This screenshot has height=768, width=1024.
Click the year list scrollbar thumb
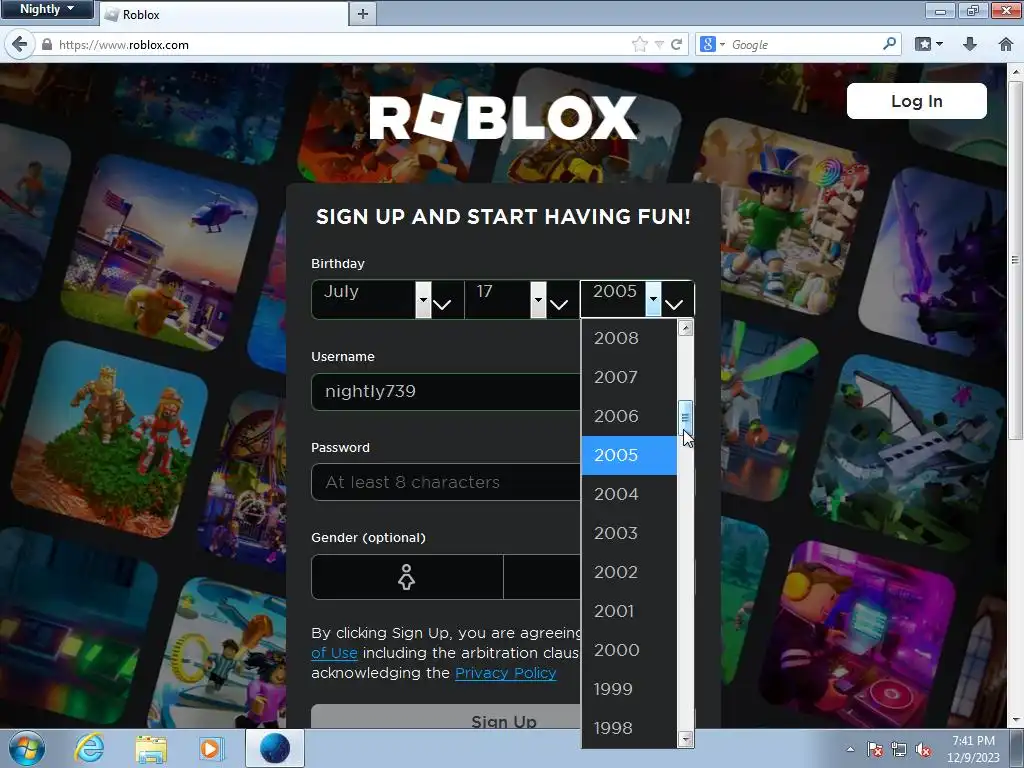(x=685, y=417)
